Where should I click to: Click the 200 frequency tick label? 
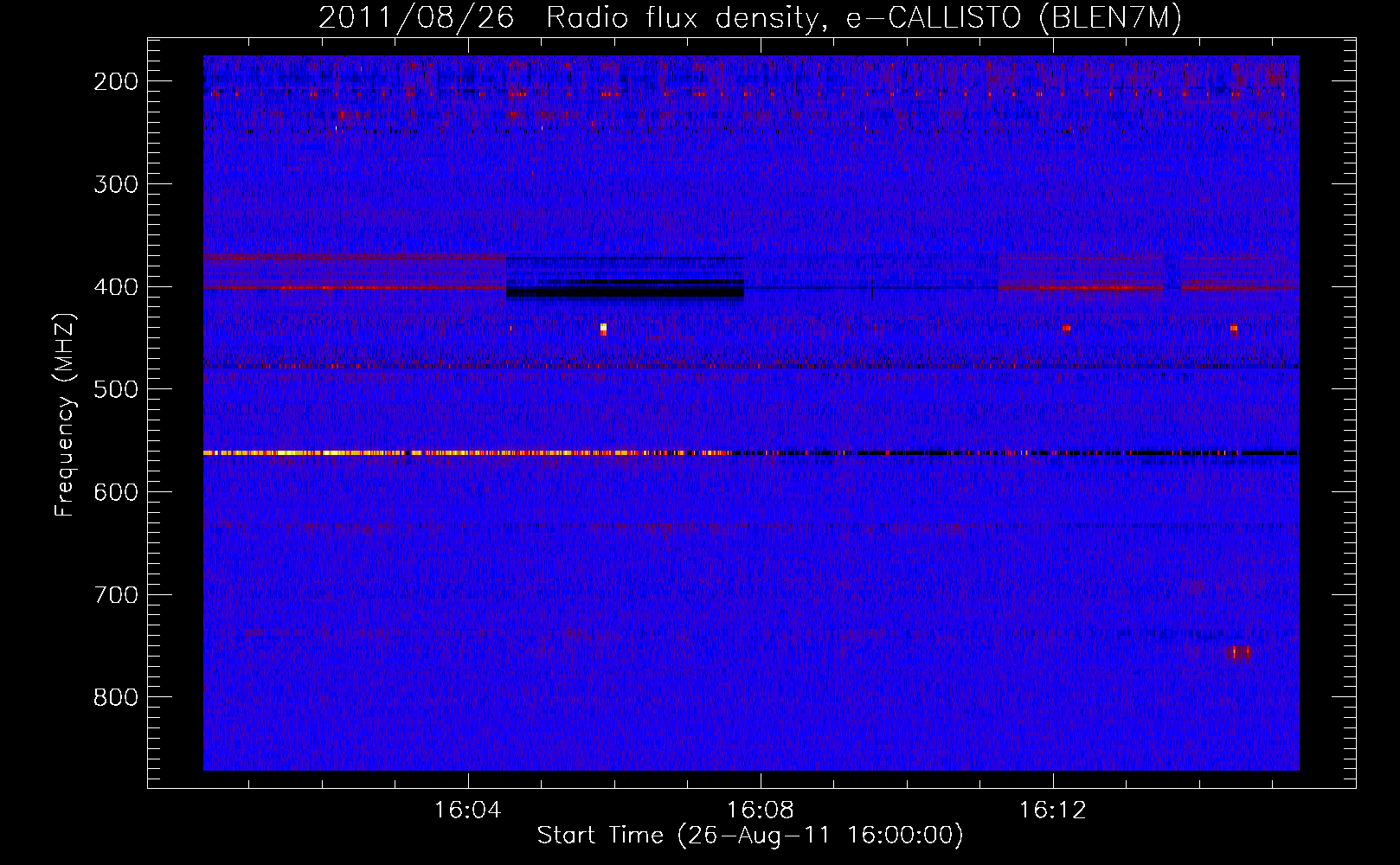(116, 81)
